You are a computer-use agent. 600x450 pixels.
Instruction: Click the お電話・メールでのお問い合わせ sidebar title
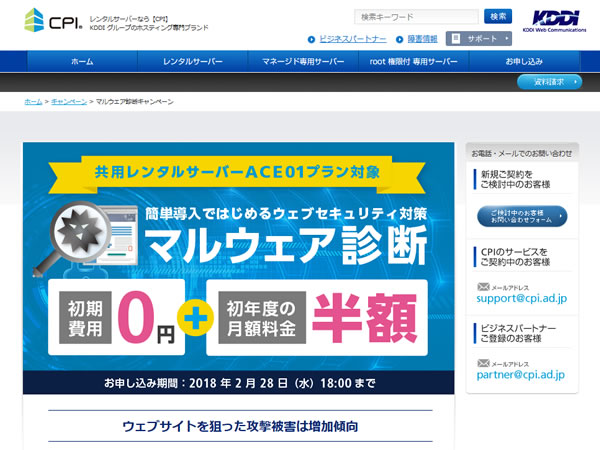tap(522, 154)
